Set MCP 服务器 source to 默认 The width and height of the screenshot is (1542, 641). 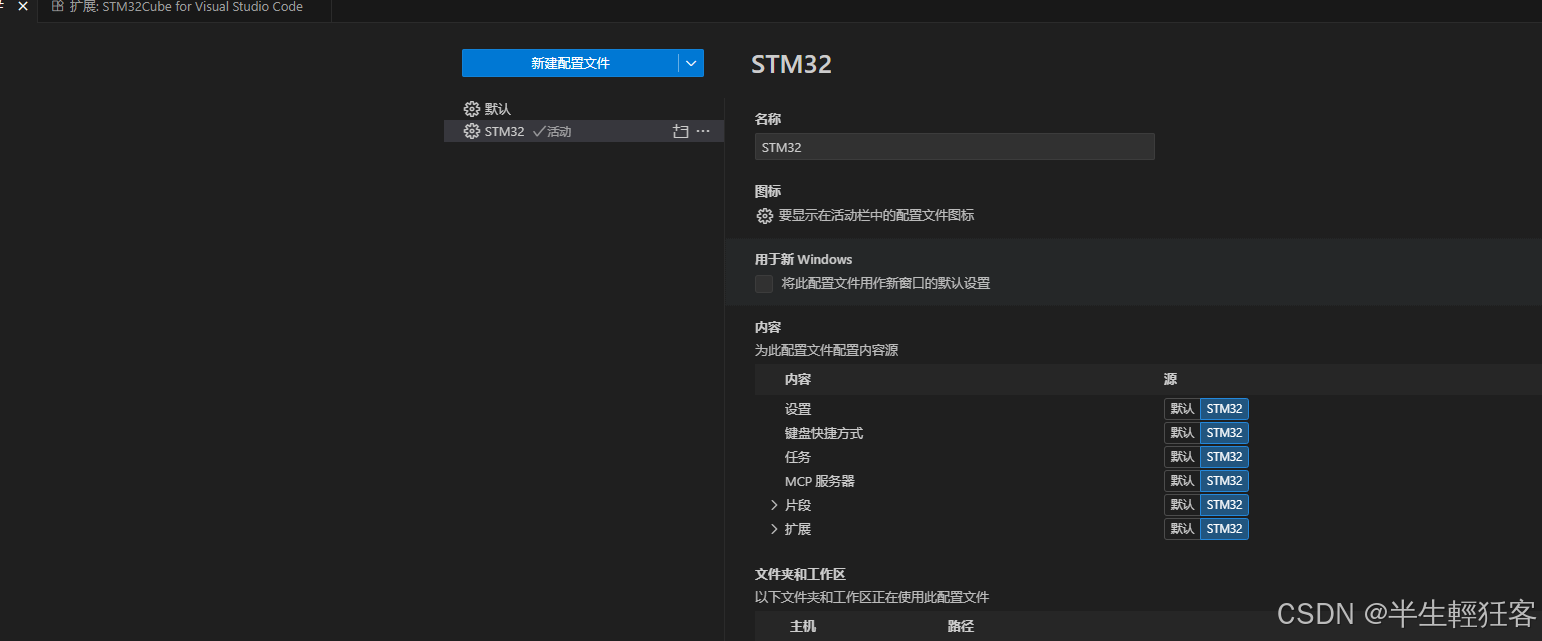click(x=1181, y=480)
